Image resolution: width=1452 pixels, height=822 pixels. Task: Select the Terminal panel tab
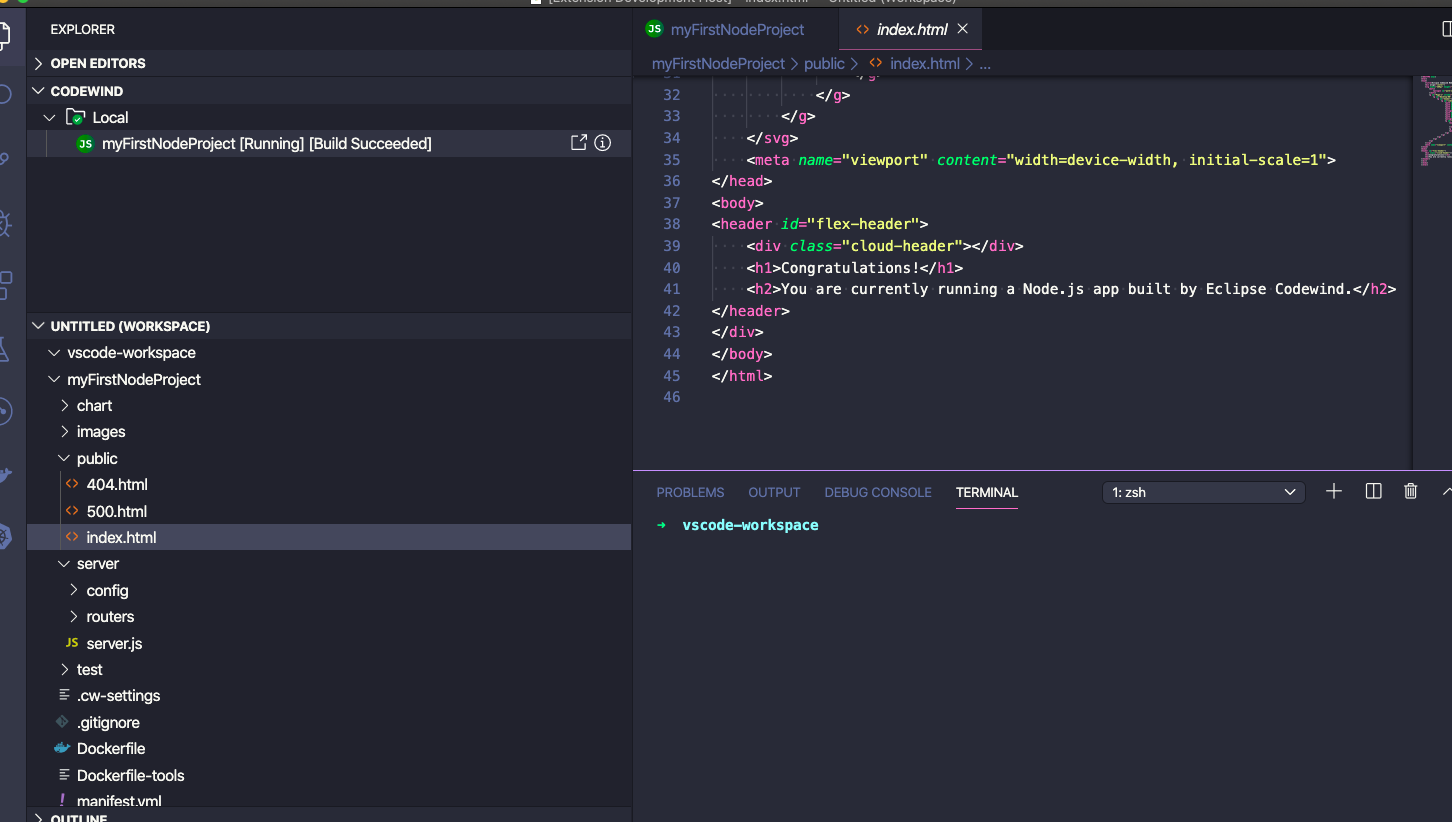tap(987, 492)
